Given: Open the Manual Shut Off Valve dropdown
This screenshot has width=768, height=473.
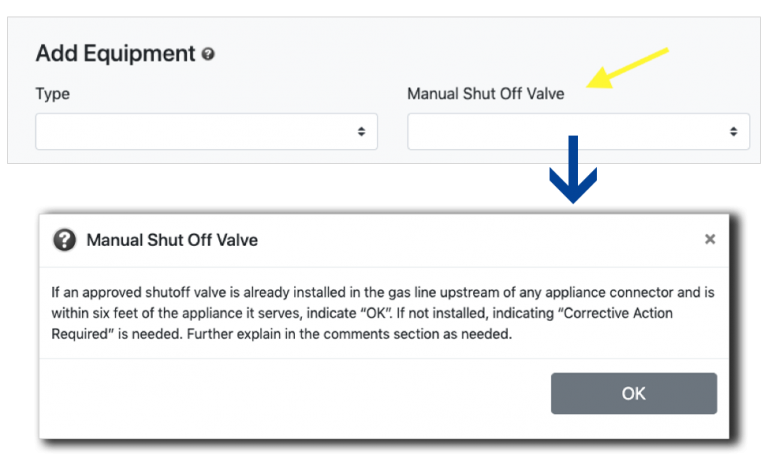Looking at the screenshot, I should pyautogui.click(x=578, y=131).
